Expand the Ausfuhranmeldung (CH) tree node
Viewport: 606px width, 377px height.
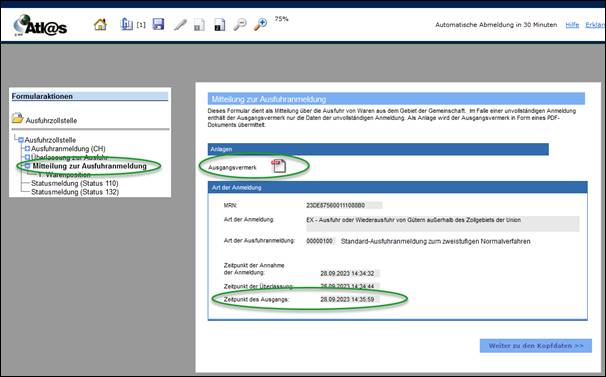[x=27, y=148]
